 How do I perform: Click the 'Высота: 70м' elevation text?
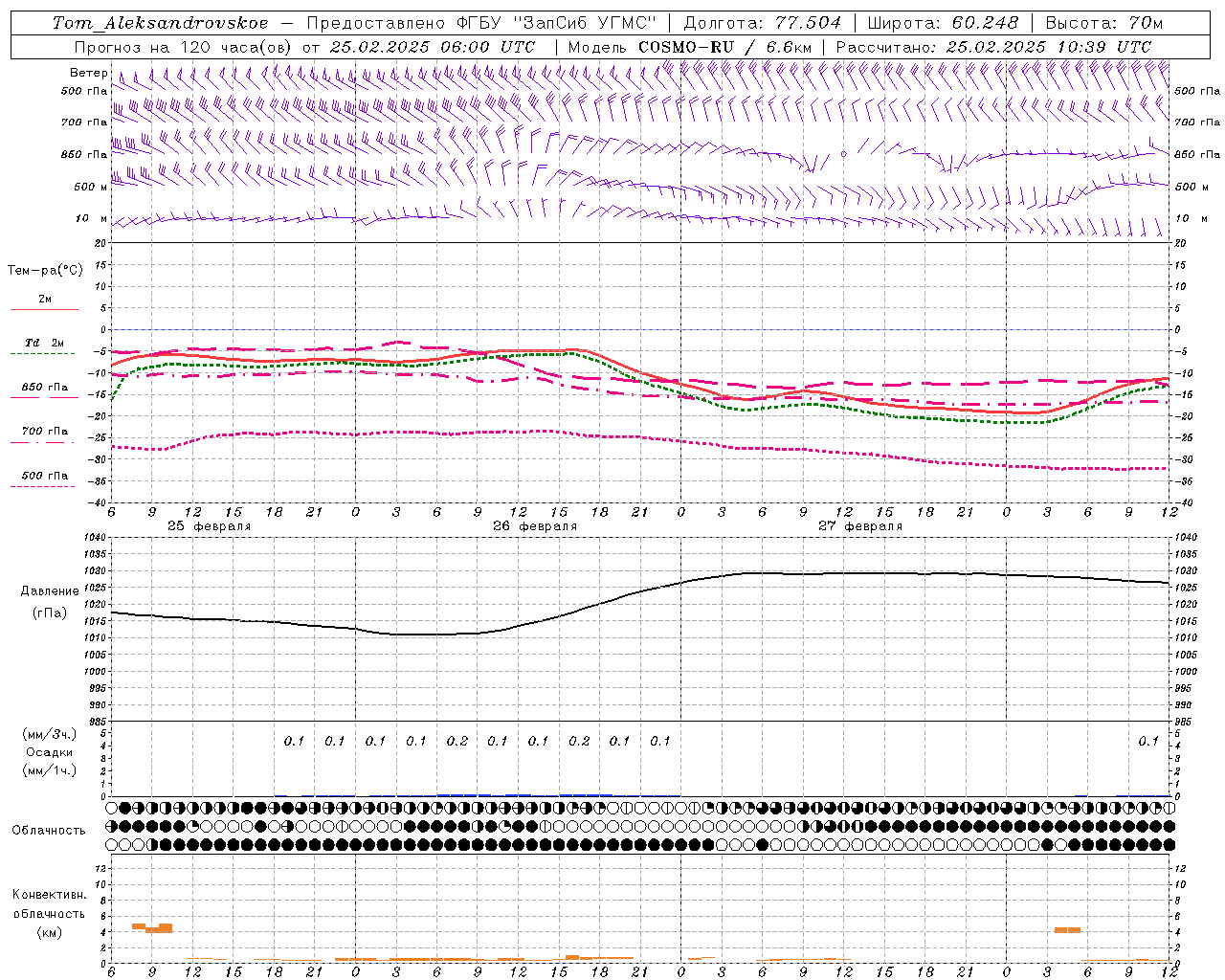pos(1104,23)
